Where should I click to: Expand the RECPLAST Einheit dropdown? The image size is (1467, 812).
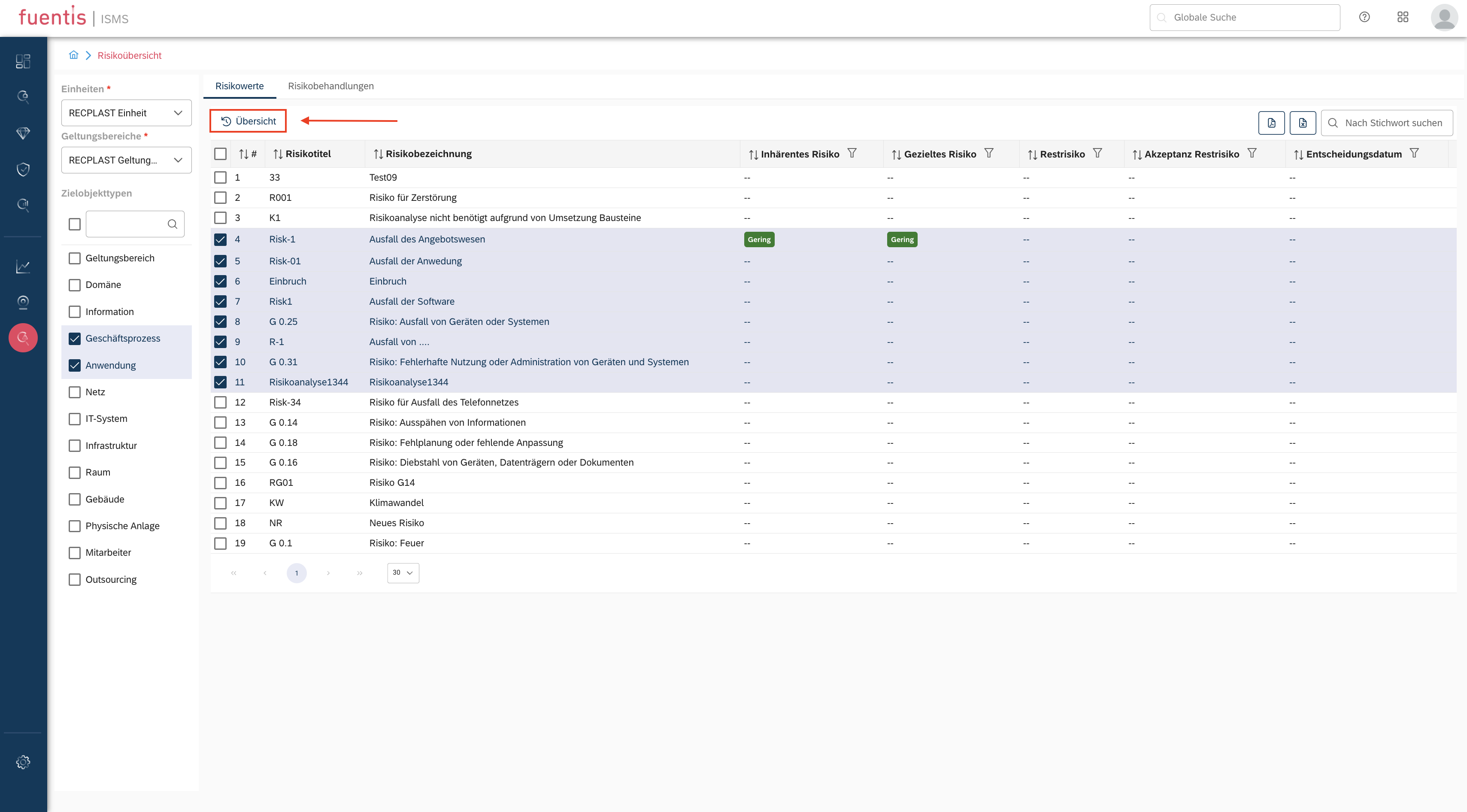coord(127,113)
